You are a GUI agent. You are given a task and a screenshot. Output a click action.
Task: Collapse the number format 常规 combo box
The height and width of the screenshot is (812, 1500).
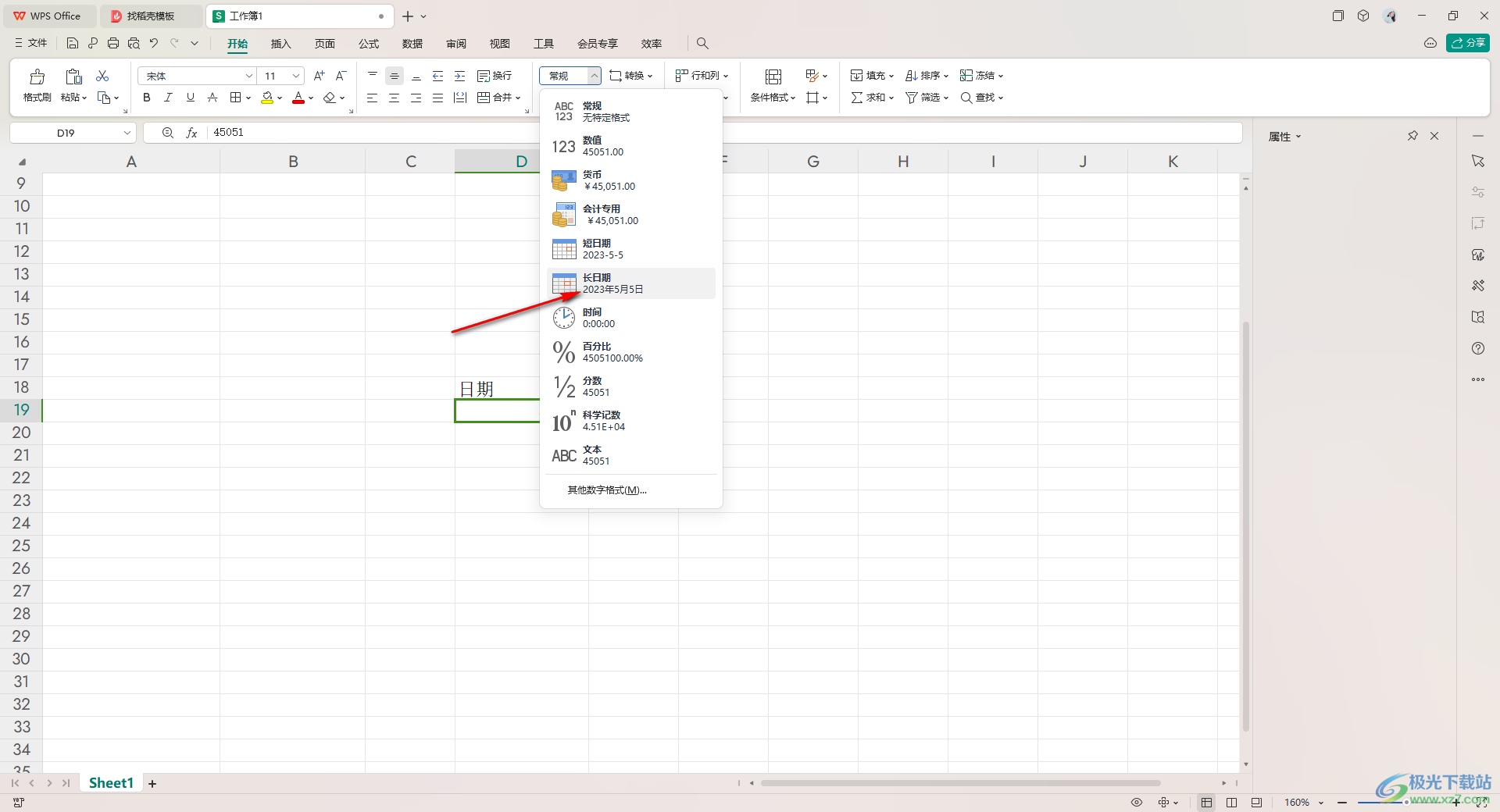click(x=594, y=76)
